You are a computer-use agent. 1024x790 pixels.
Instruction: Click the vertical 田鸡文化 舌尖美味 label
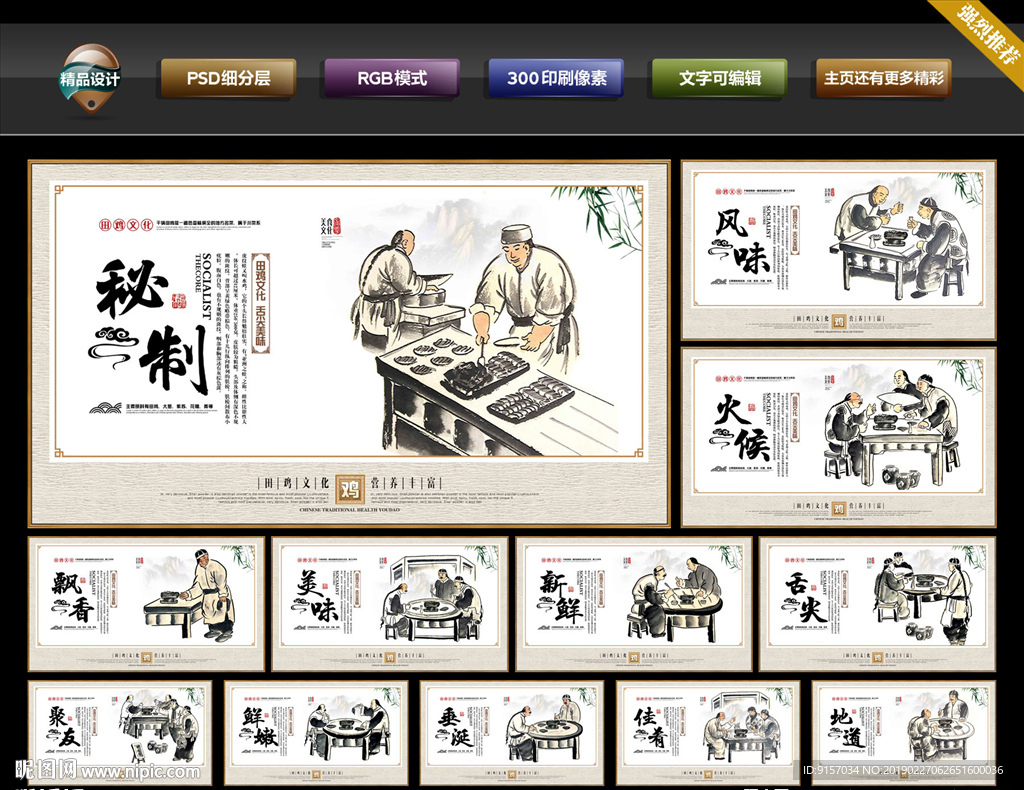coord(261,303)
